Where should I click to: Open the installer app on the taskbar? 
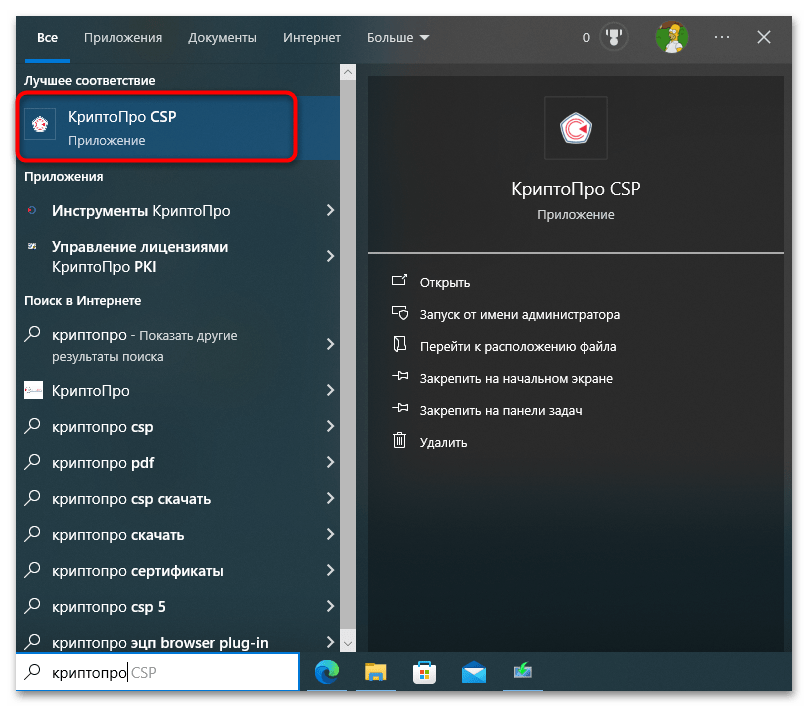point(523,671)
